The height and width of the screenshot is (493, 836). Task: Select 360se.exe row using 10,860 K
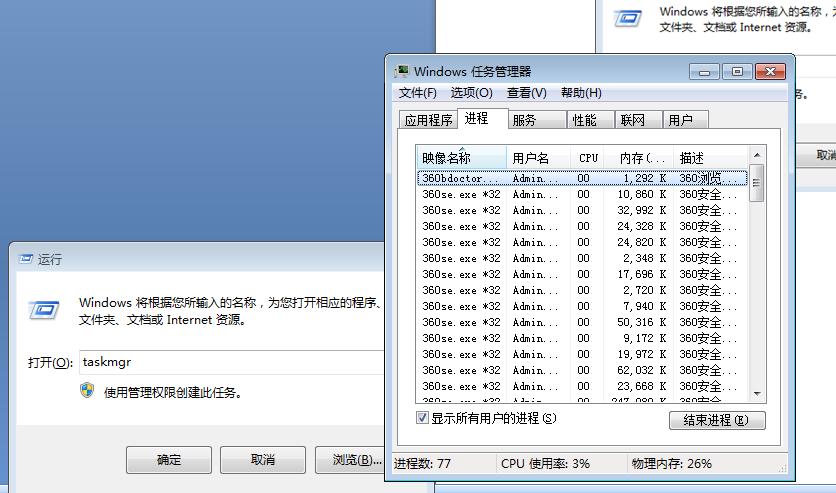[582, 194]
